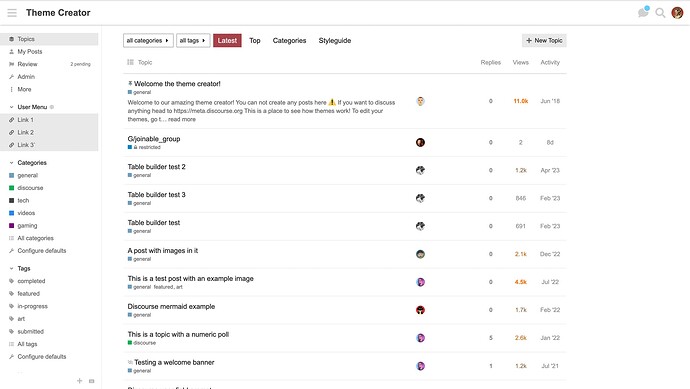Image resolution: width=690 pixels, height=389 pixels.
Task: Open the chat notifications icon
Action: tap(643, 12)
